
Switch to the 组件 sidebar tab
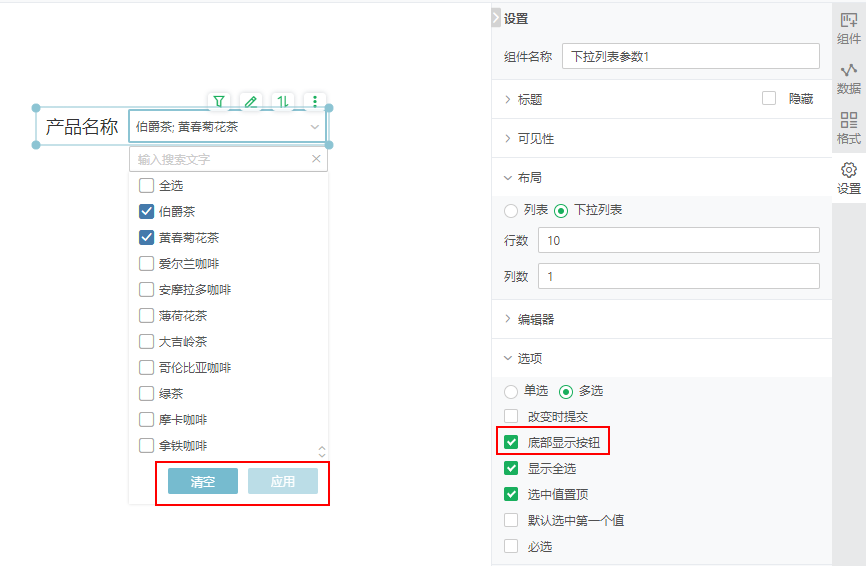848,27
